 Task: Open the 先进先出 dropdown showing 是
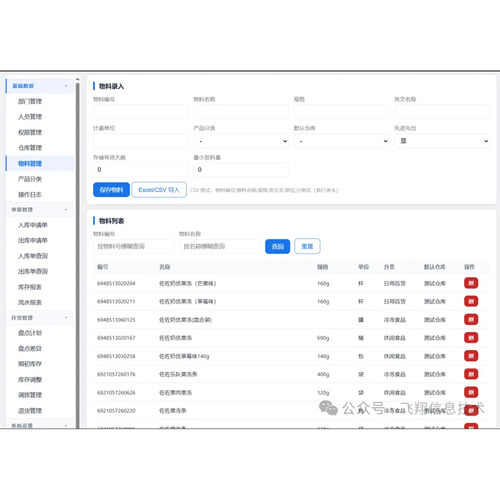(442, 141)
